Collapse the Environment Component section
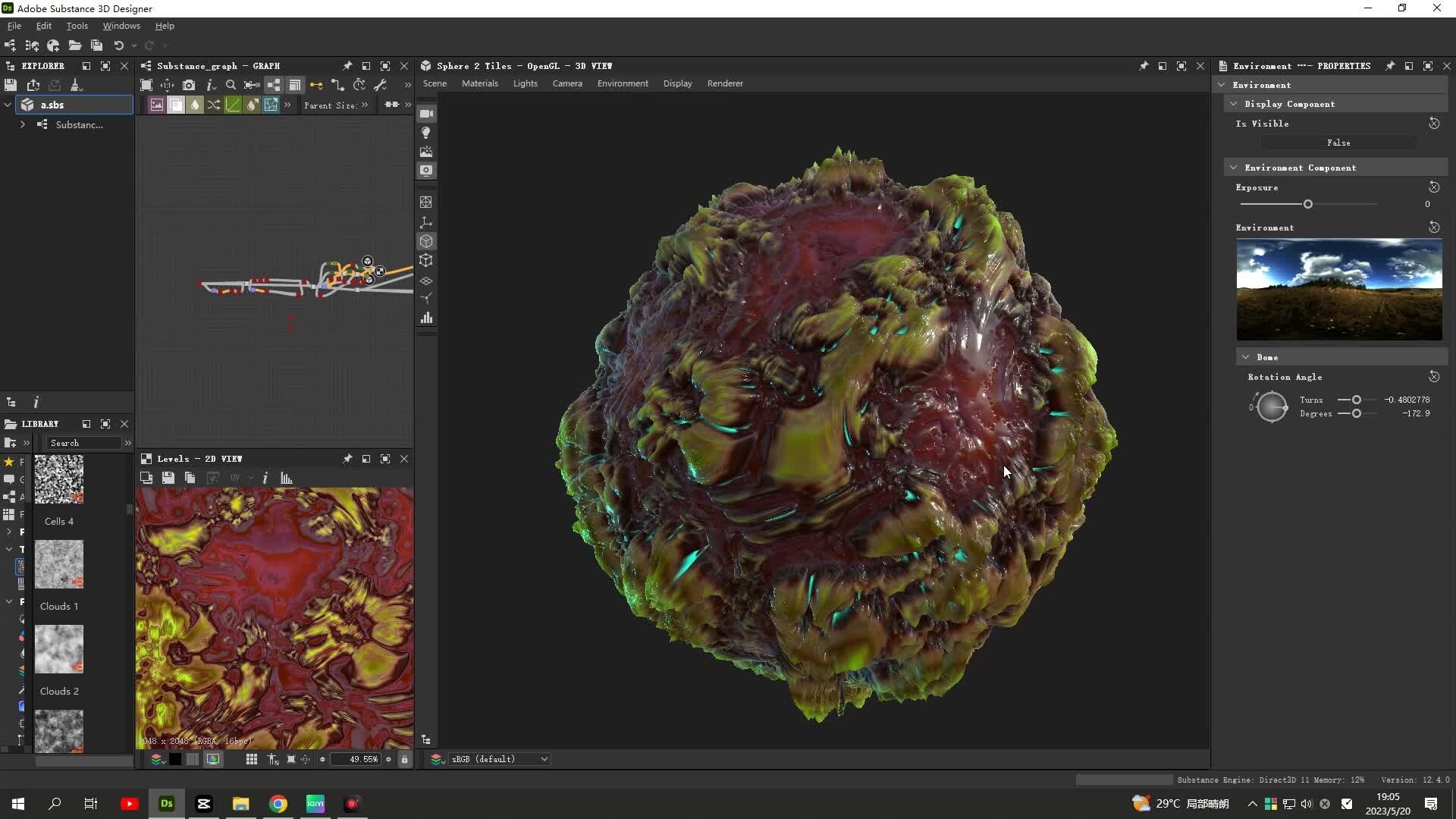 pyautogui.click(x=1235, y=167)
